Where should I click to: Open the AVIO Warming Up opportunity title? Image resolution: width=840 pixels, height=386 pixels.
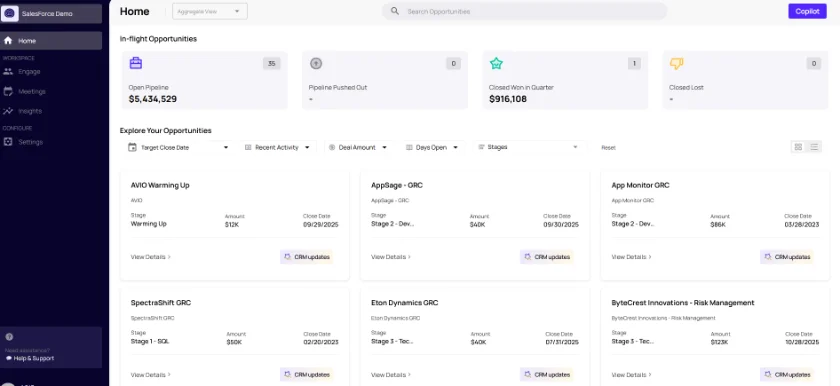coord(160,185)
